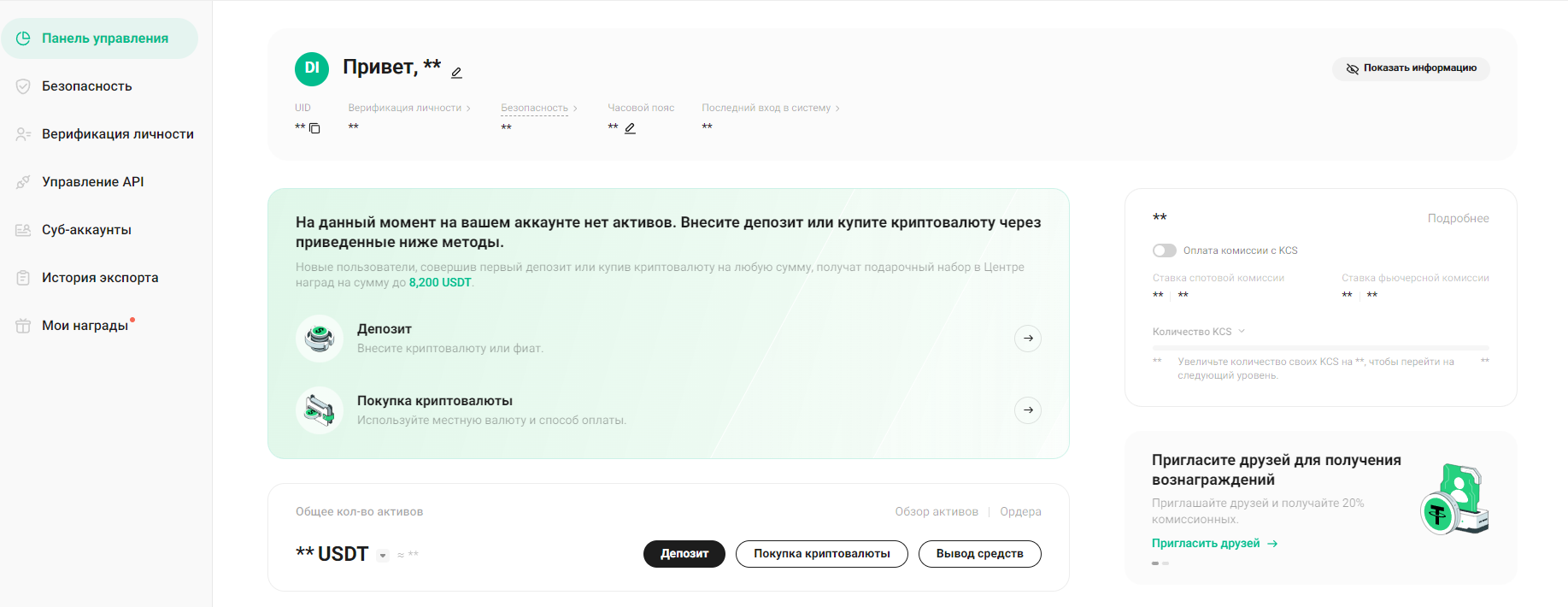Expand Верификация личности header link
Viewport: 1568px width, 607px height.
click(409, 108)
